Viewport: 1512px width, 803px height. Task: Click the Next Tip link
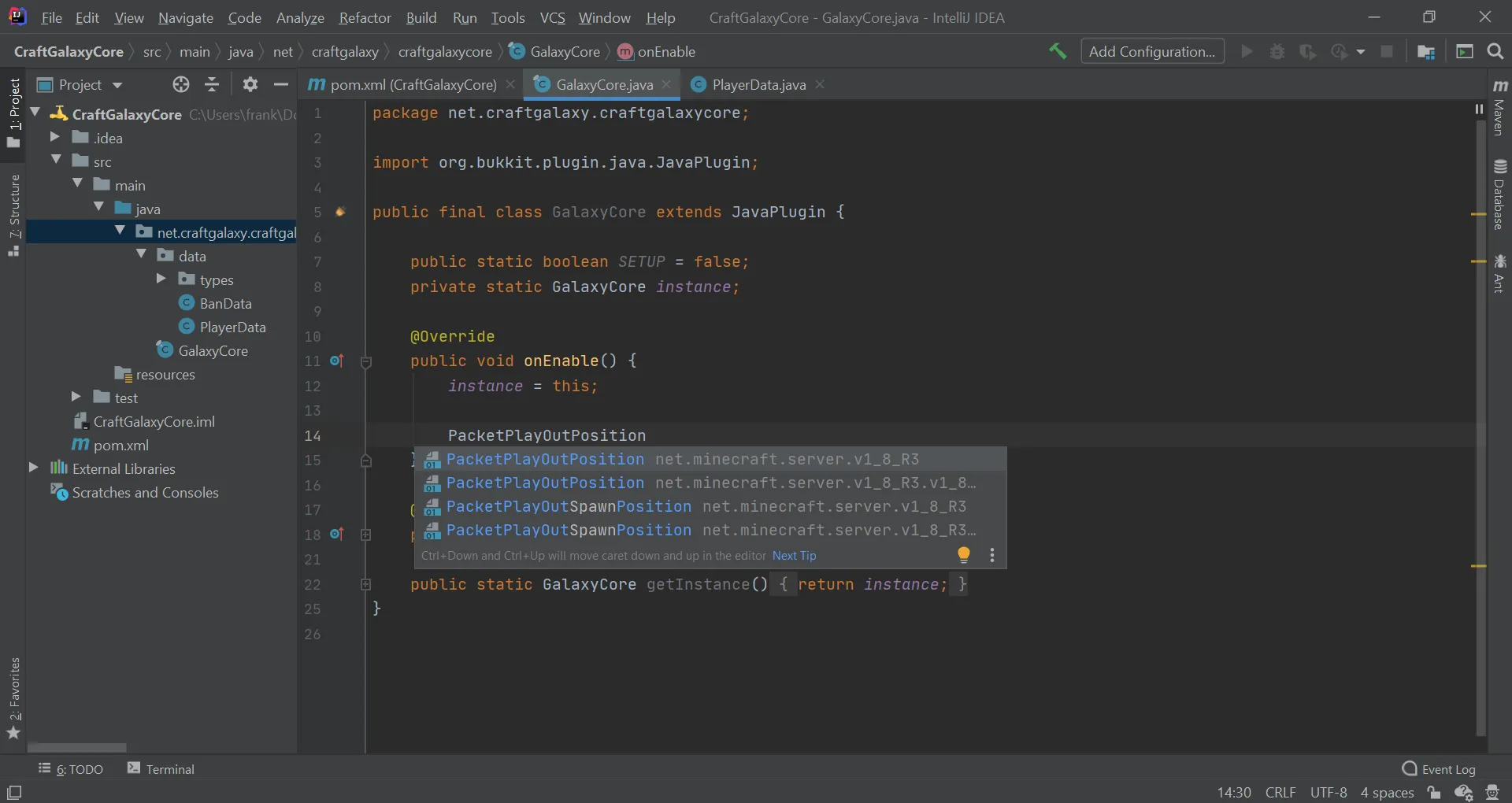pyautogui.click(x=794, y=556)
